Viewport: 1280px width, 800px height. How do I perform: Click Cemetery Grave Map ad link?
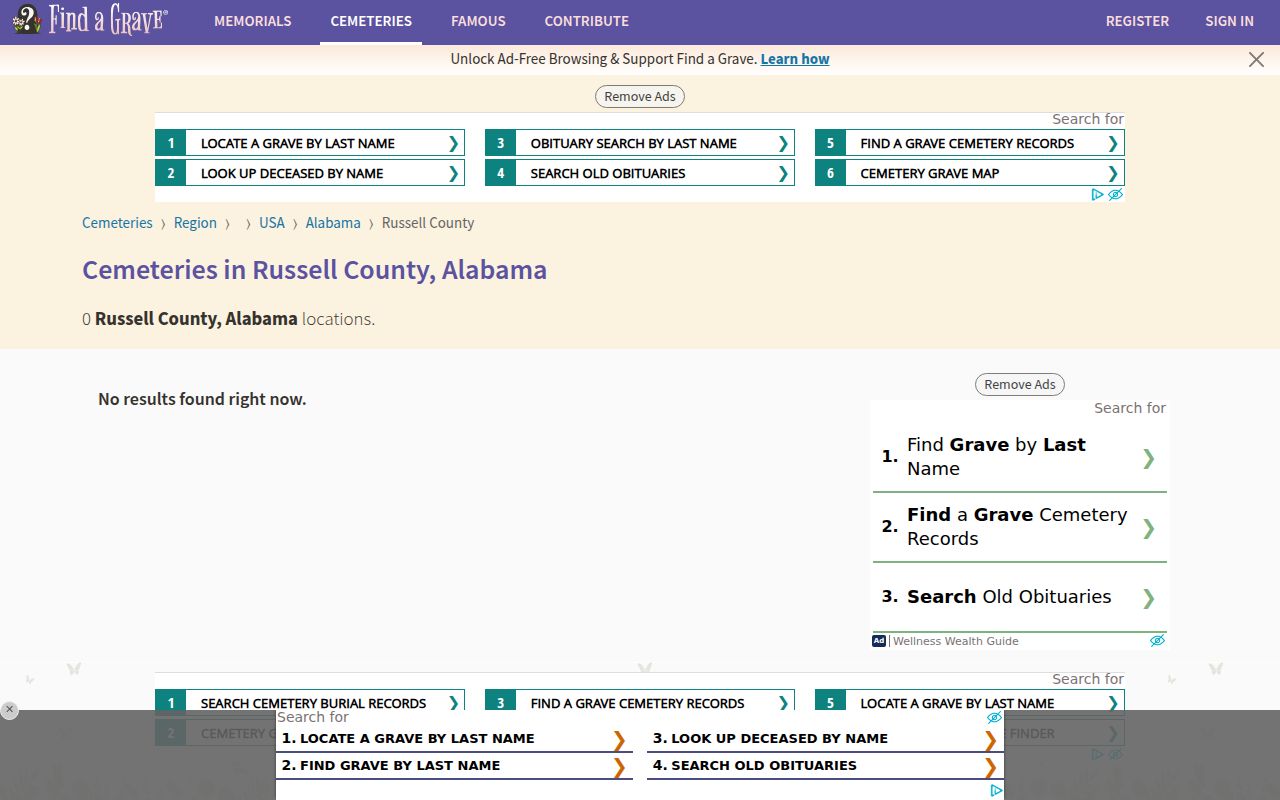point(970,173)
